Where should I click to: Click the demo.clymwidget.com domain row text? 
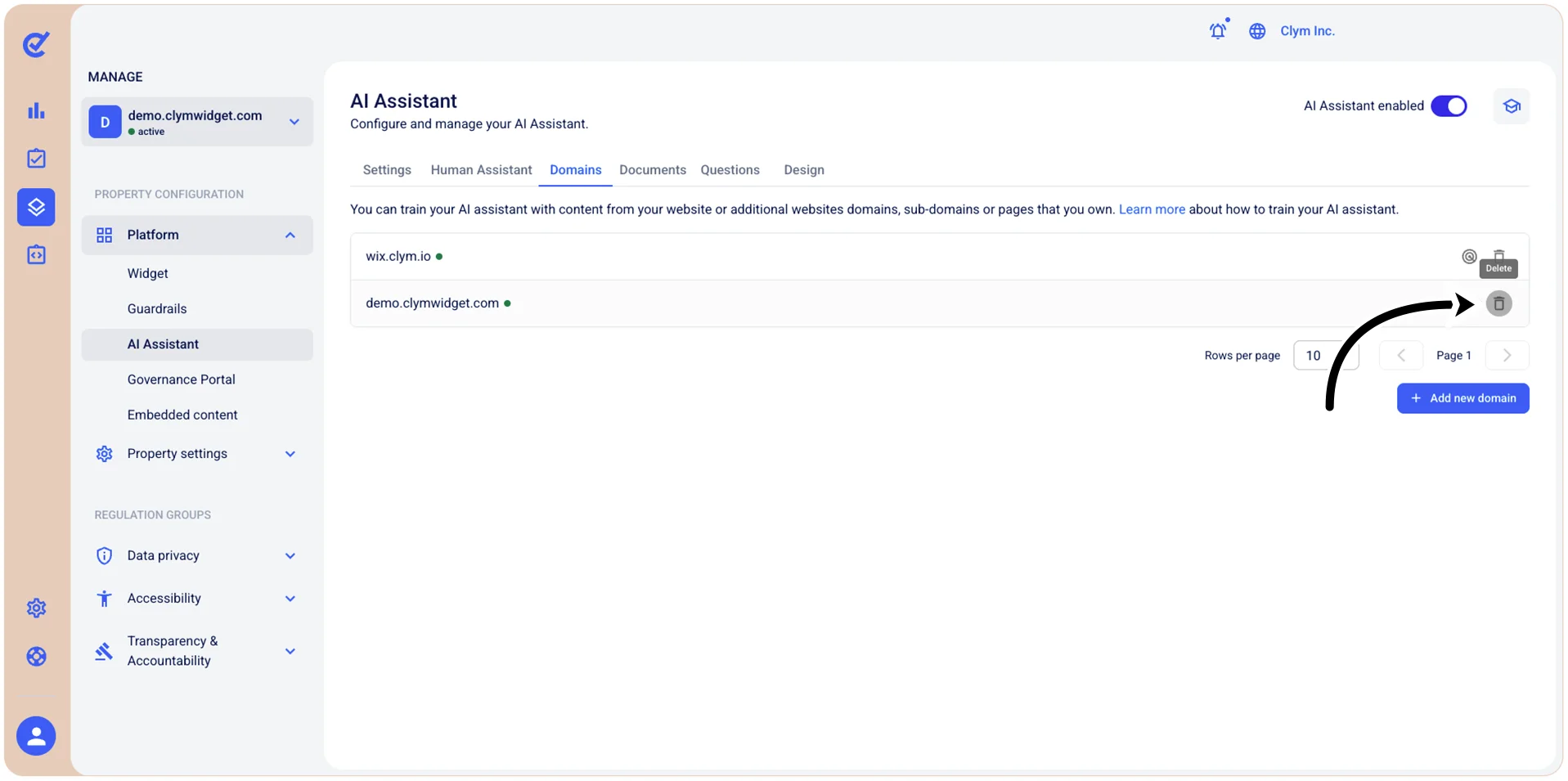(x=432, y=303)
